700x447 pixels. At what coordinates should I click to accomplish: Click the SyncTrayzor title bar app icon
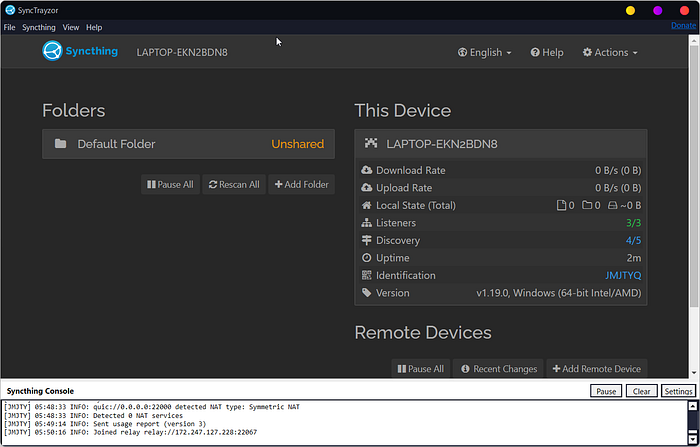[10, 10]
